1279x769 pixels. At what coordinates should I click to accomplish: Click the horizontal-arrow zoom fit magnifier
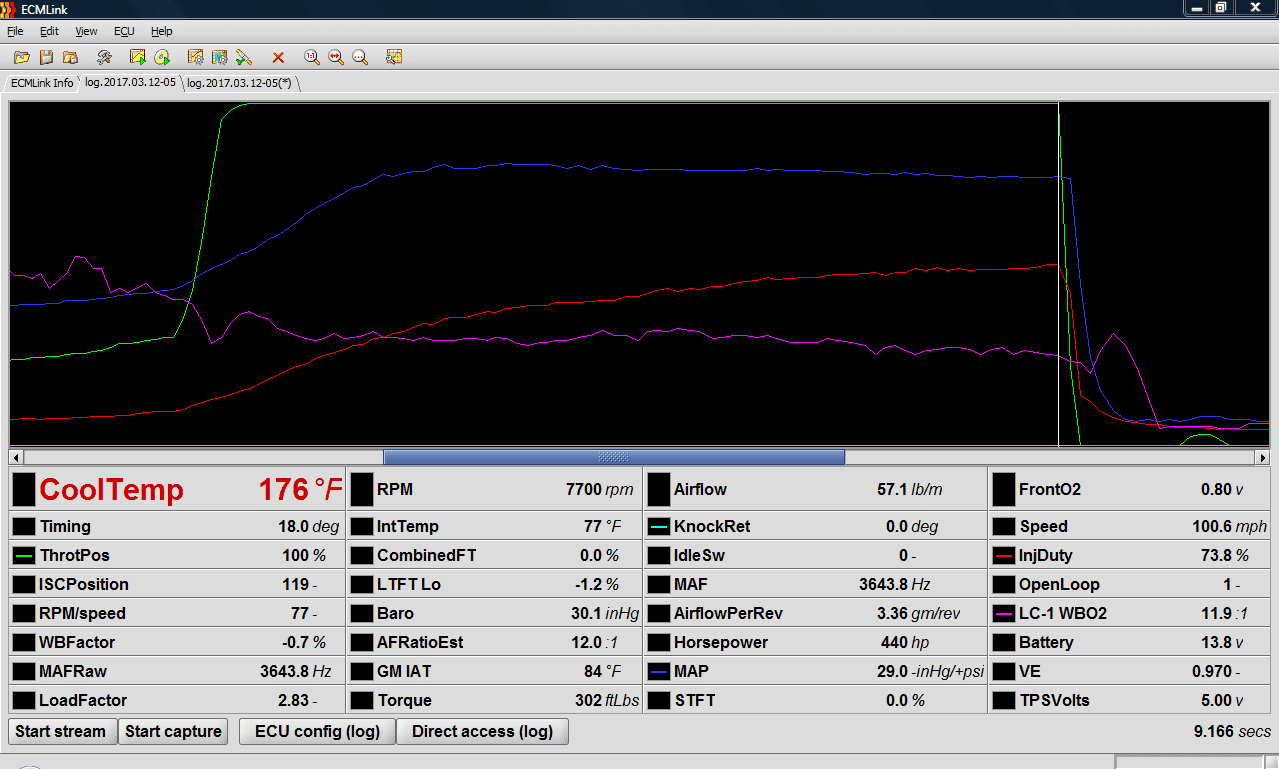tap(336, 58)
